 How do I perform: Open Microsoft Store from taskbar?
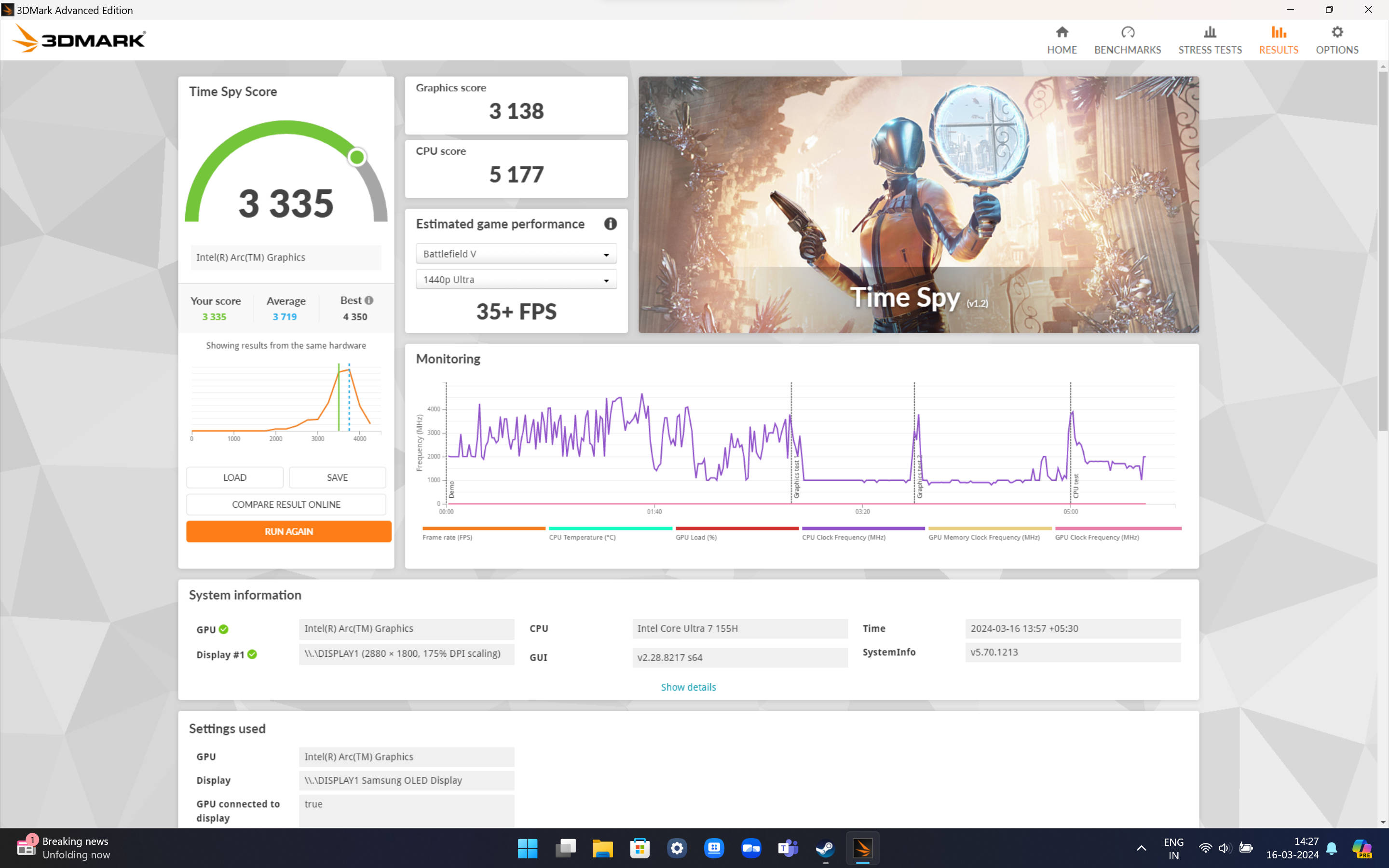point(640,848)
